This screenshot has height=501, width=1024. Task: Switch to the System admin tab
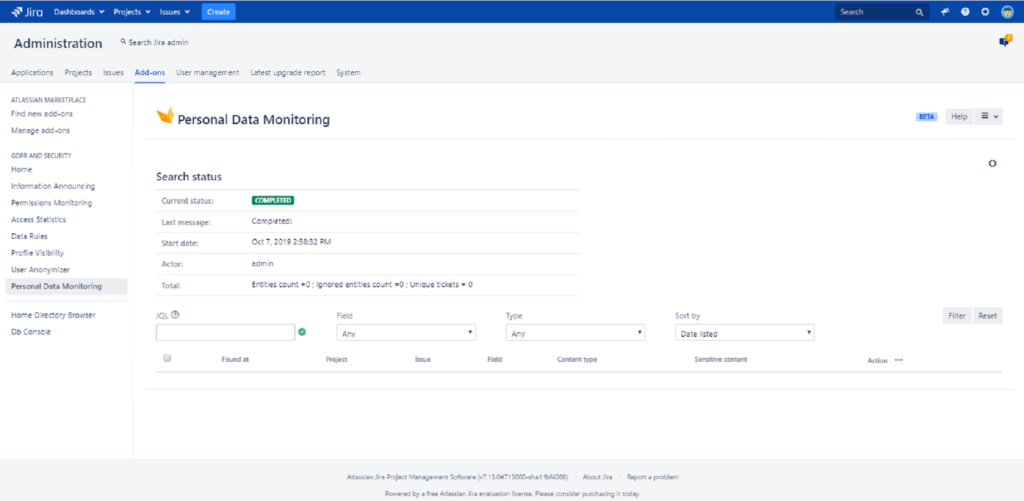pos(348,73)
